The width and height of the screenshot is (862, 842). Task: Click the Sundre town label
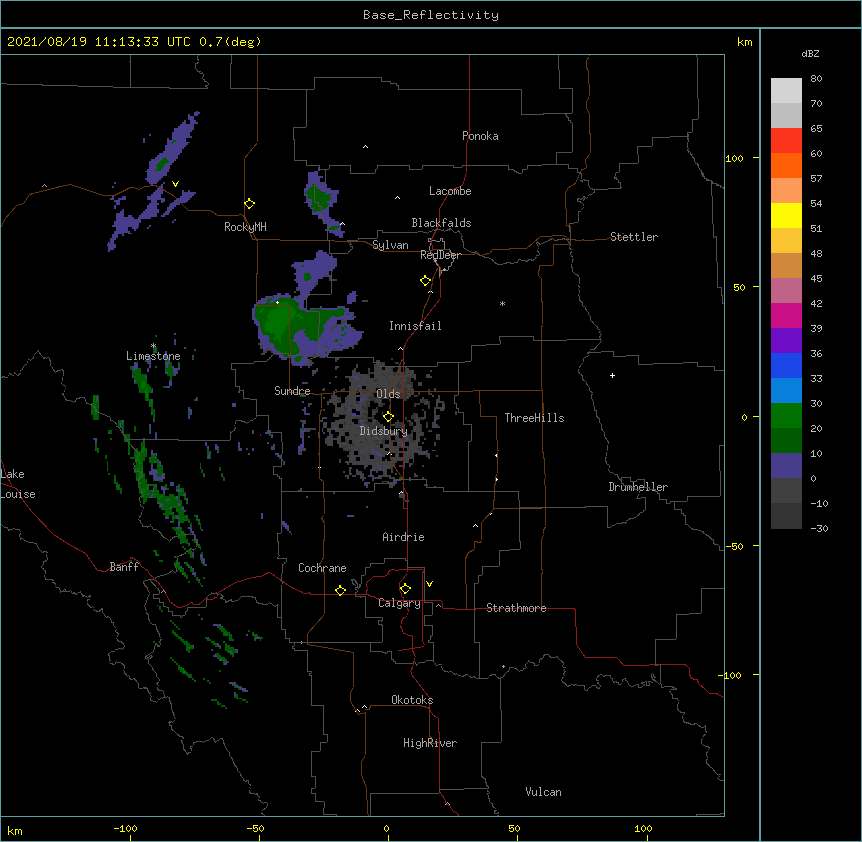point(292,391)
